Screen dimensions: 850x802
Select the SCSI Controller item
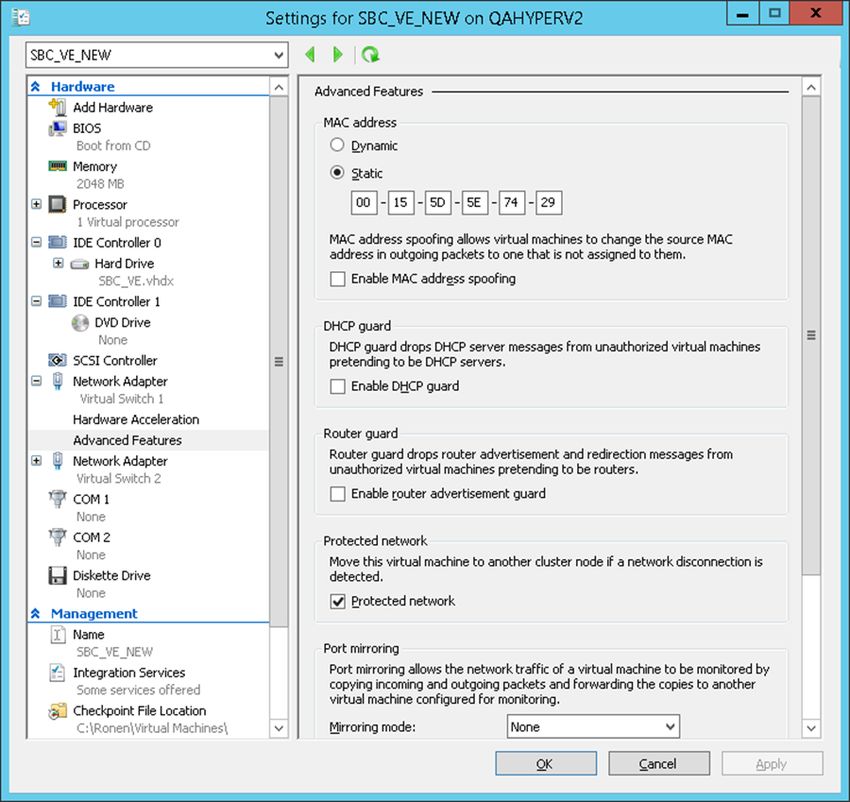click(x=115, y=361)
